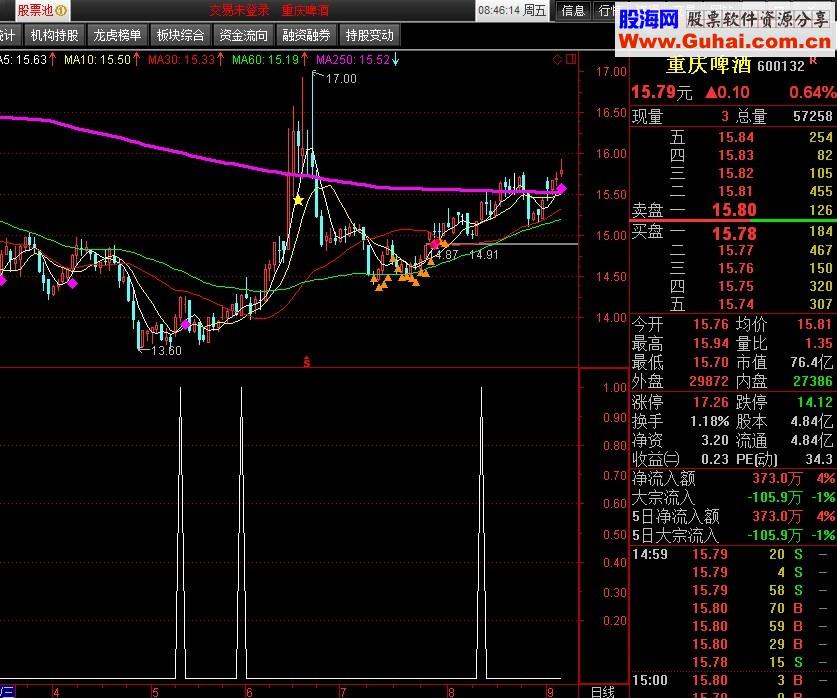
Task: Click the 14.91 price label on chart
Action: 484,255
